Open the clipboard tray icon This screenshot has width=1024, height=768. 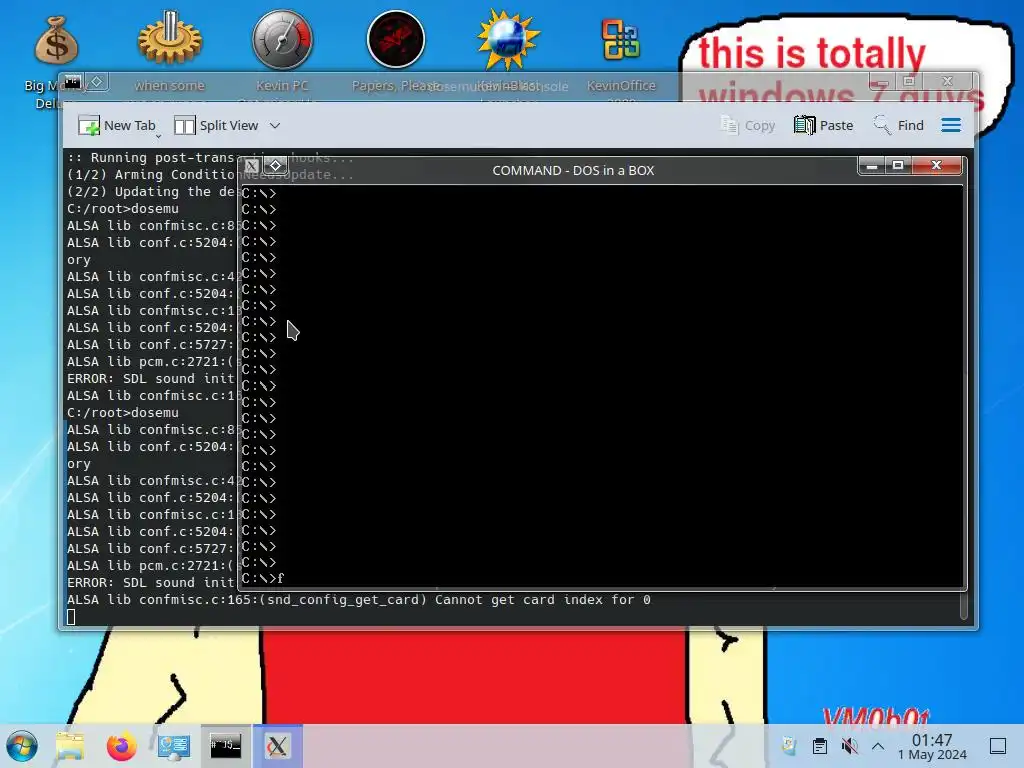tap(820, 746)
